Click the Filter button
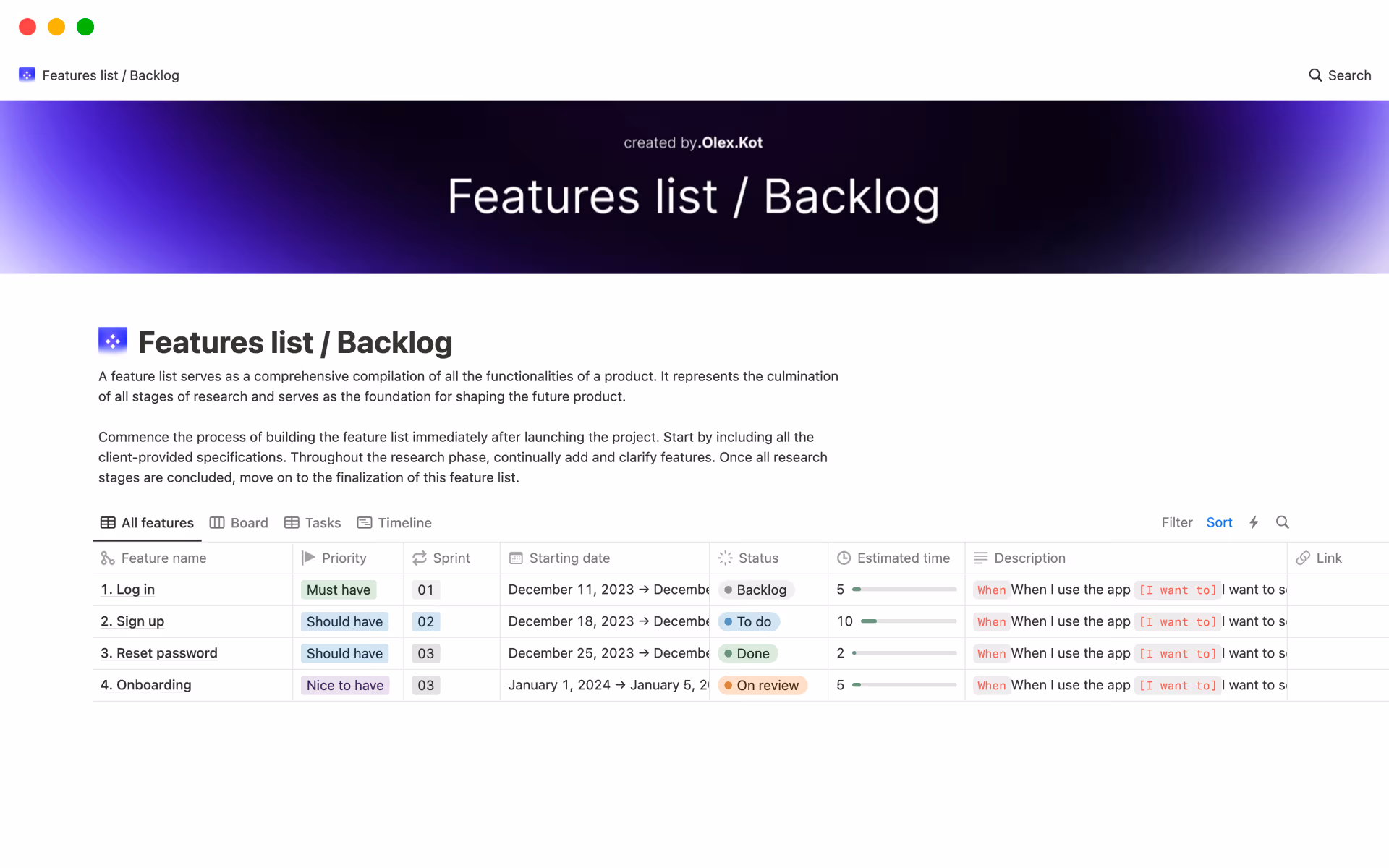 (1176, 522)
